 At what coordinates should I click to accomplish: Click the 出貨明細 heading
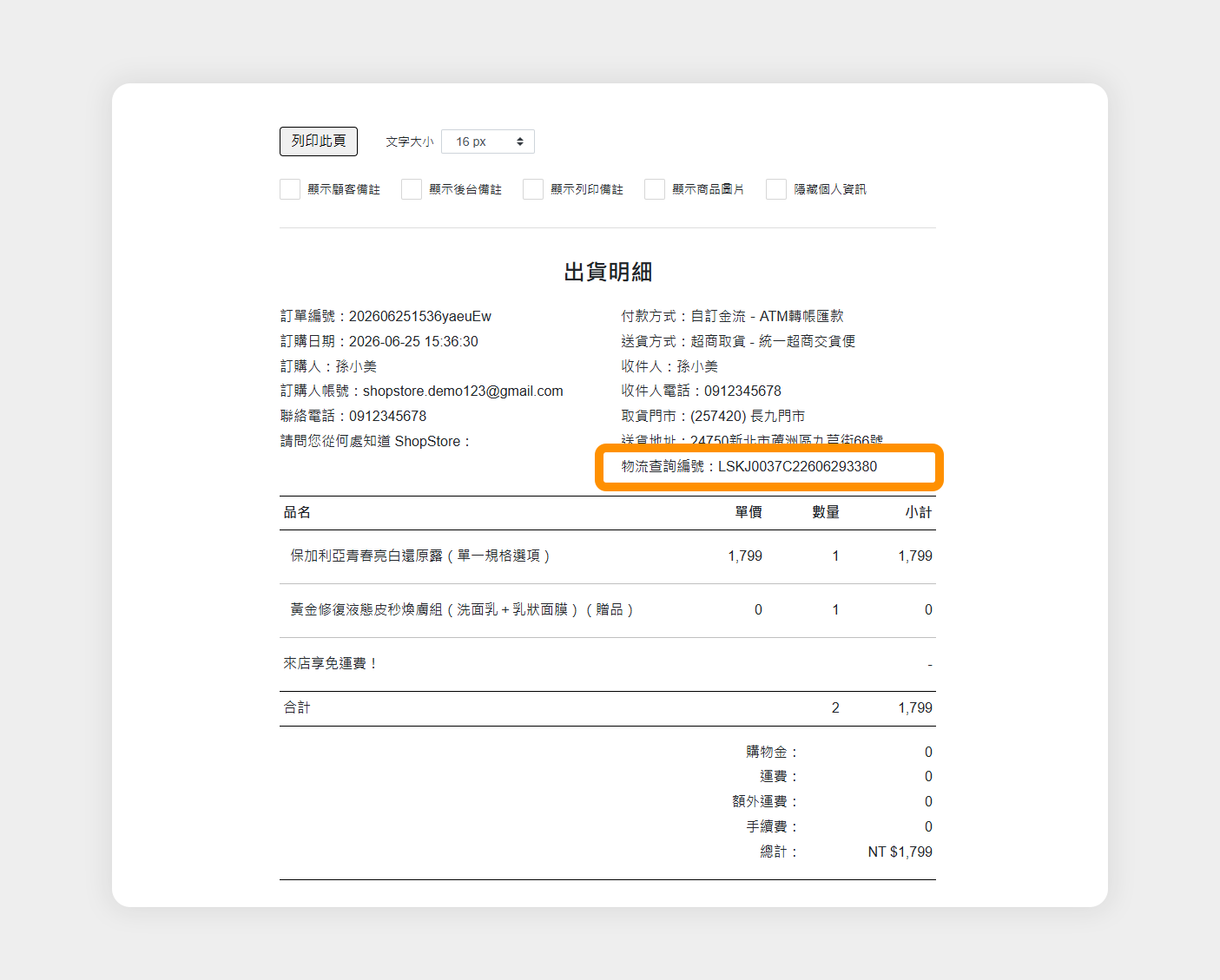tap(608, 273)
